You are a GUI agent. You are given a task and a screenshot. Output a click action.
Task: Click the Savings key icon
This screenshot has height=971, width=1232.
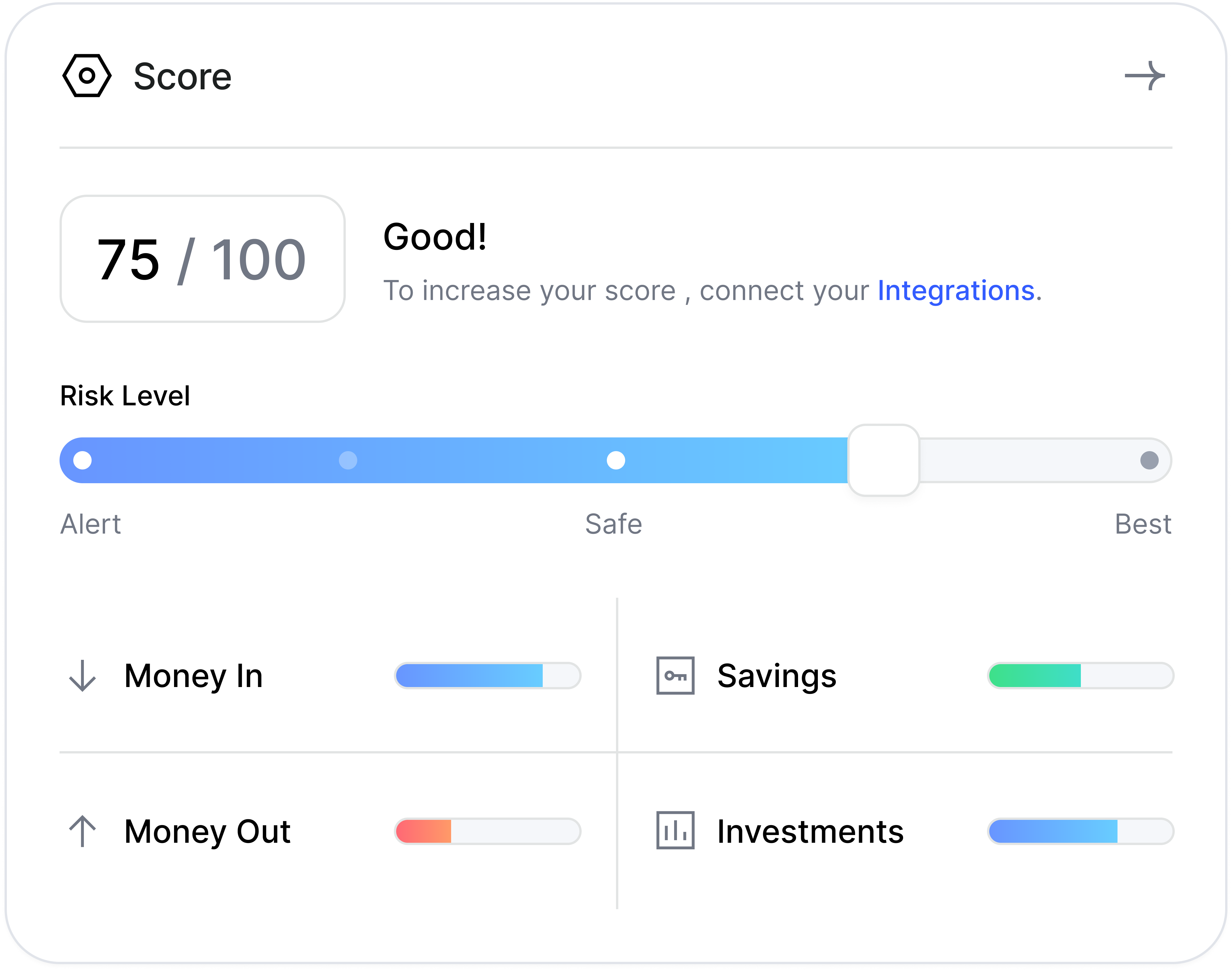tap(675, 675)
